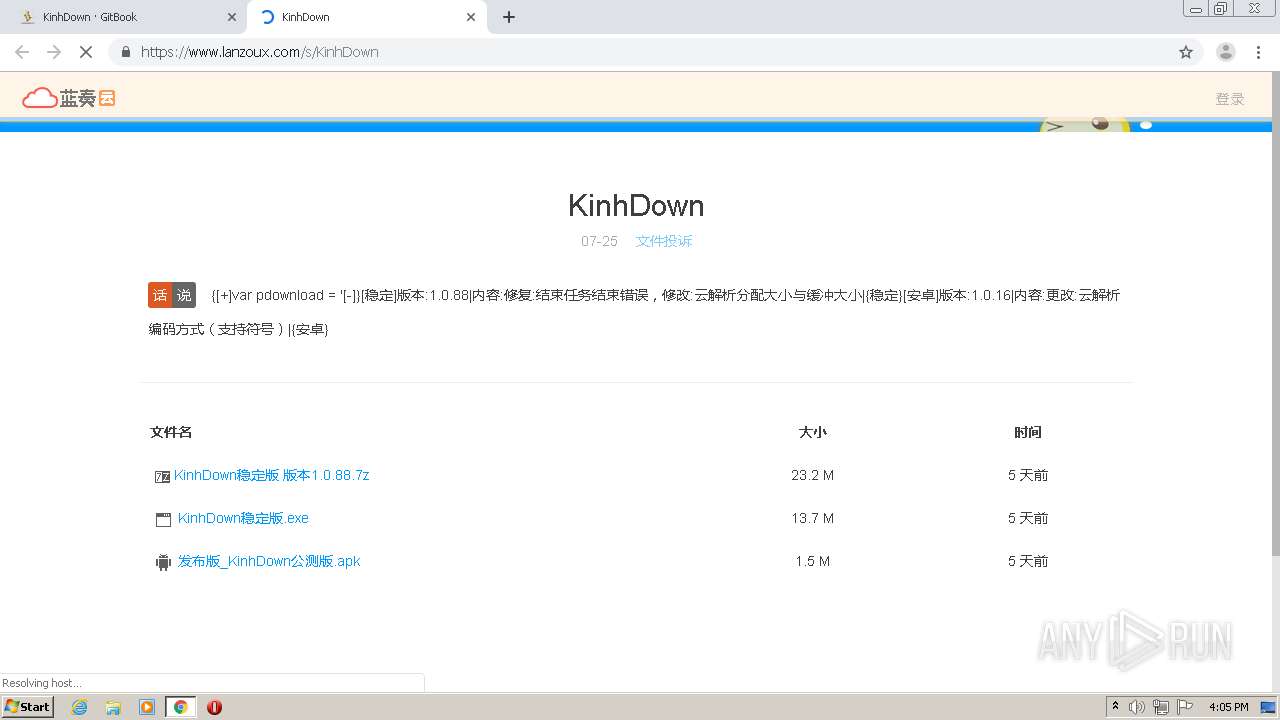Click the Lanzou cloud logo
The width and height of the screenshot is (1280, 720).
pyautogui.click(x=69, y=98)
